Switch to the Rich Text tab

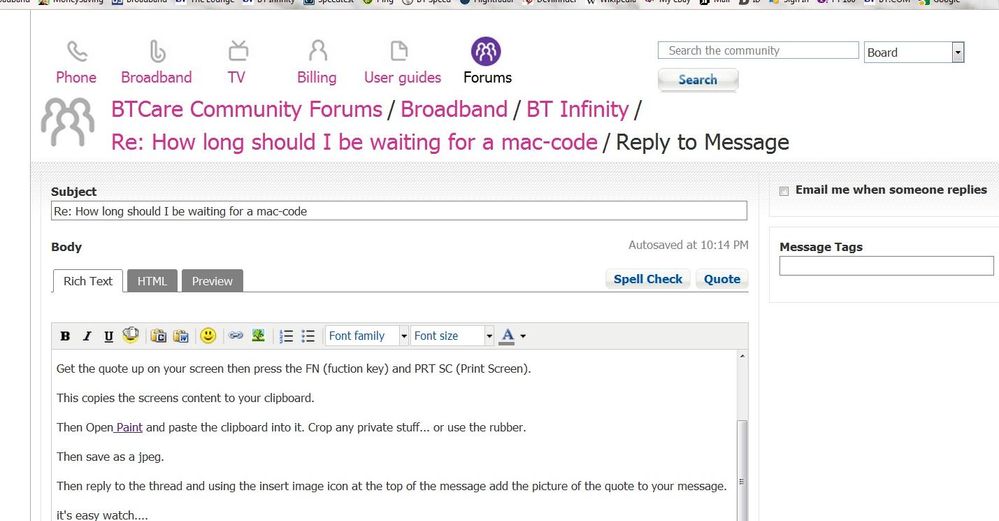click(x=87, y=281)
